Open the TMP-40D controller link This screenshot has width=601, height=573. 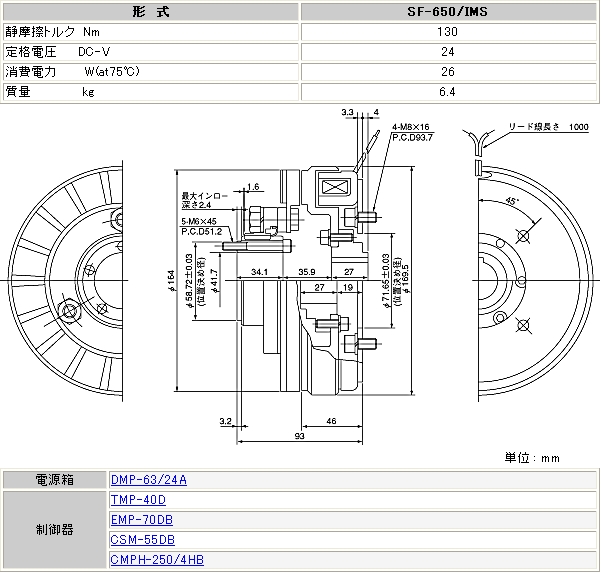(x=137, y=500)
